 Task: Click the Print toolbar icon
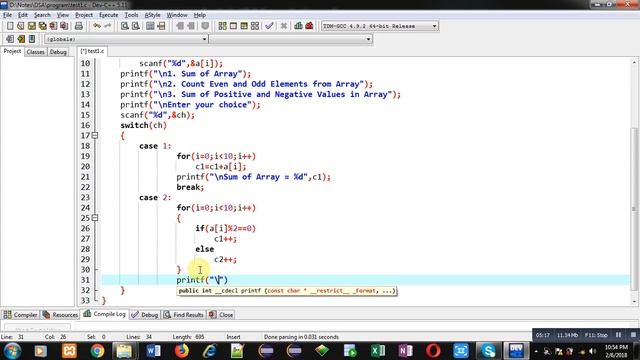click(x=78, y=26)
